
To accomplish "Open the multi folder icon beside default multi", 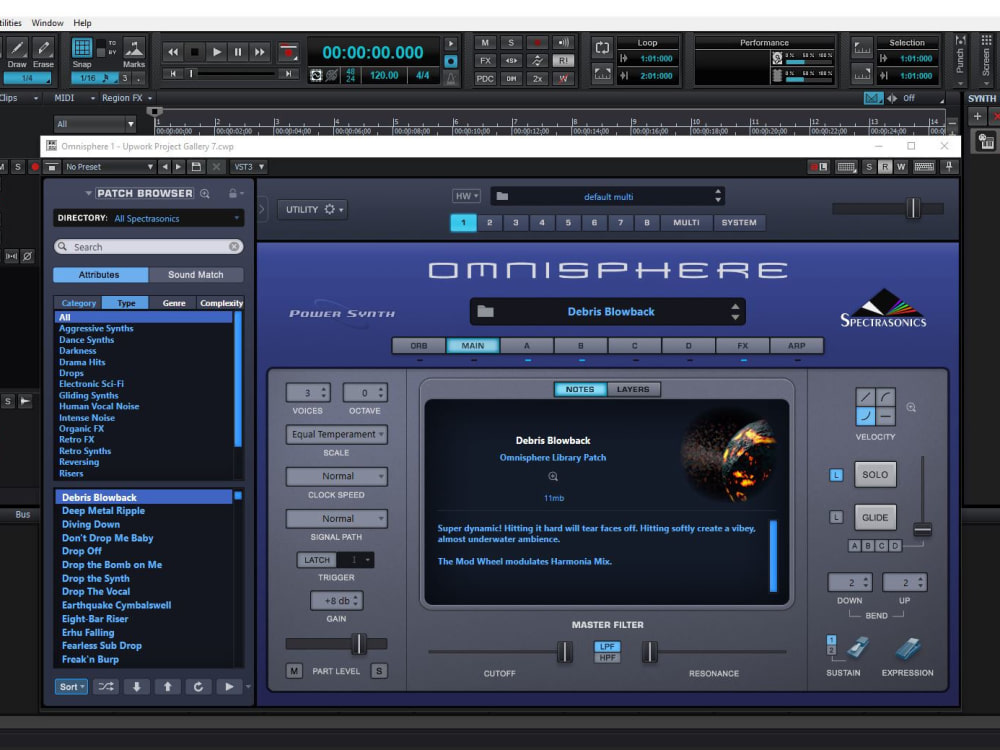I will click(503, 196).
